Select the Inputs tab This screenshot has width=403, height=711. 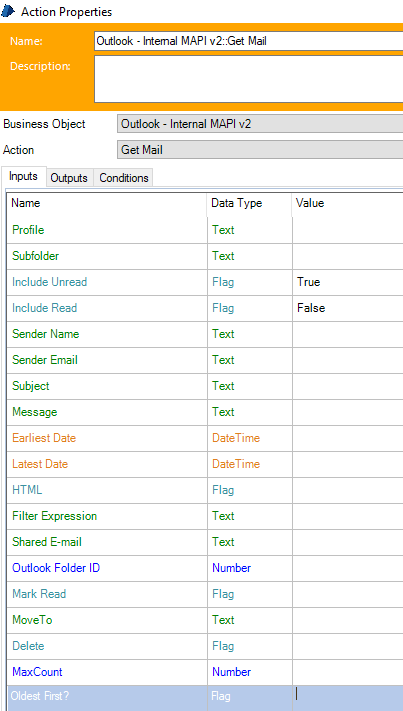23,176
